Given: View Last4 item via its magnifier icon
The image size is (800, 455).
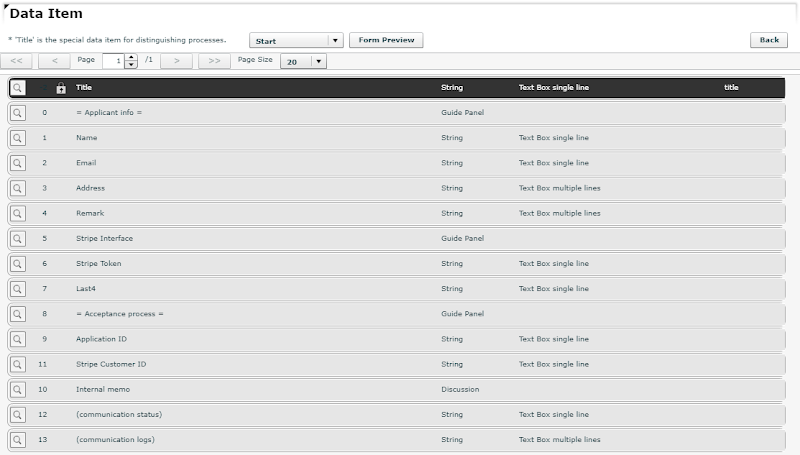Looking at the screenshot, I should click(18, 288).
